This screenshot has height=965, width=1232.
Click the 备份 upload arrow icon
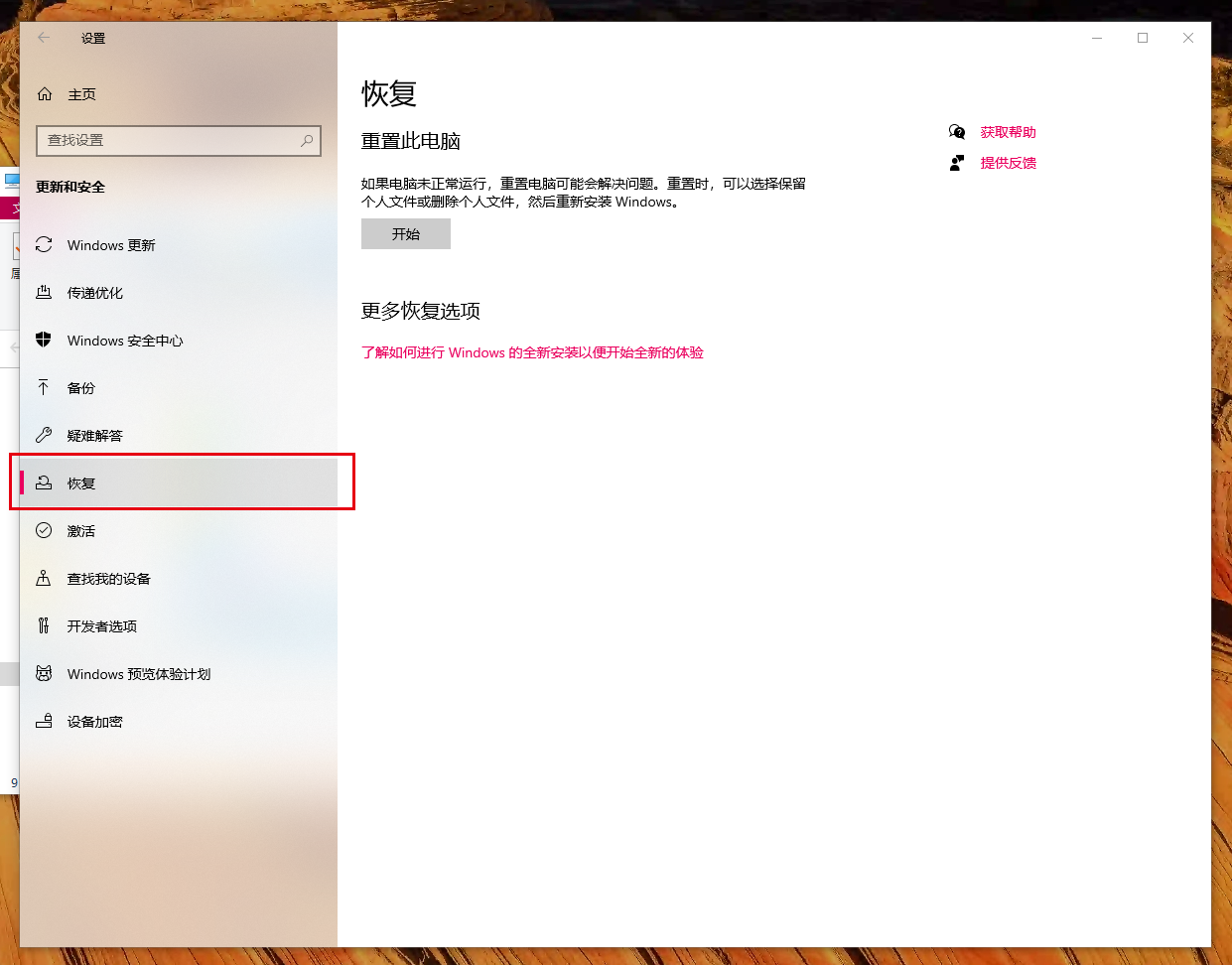tap(44, 387)
